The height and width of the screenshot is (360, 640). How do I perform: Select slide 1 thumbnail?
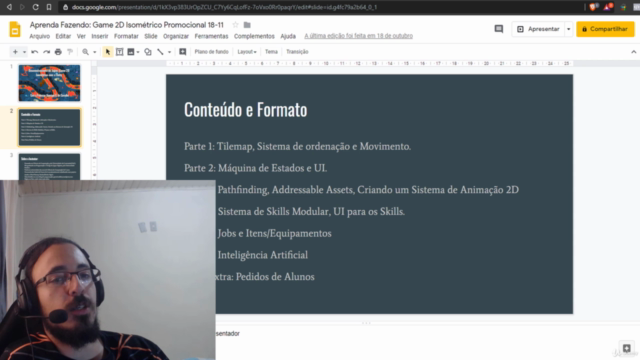(x=49, y=83)
